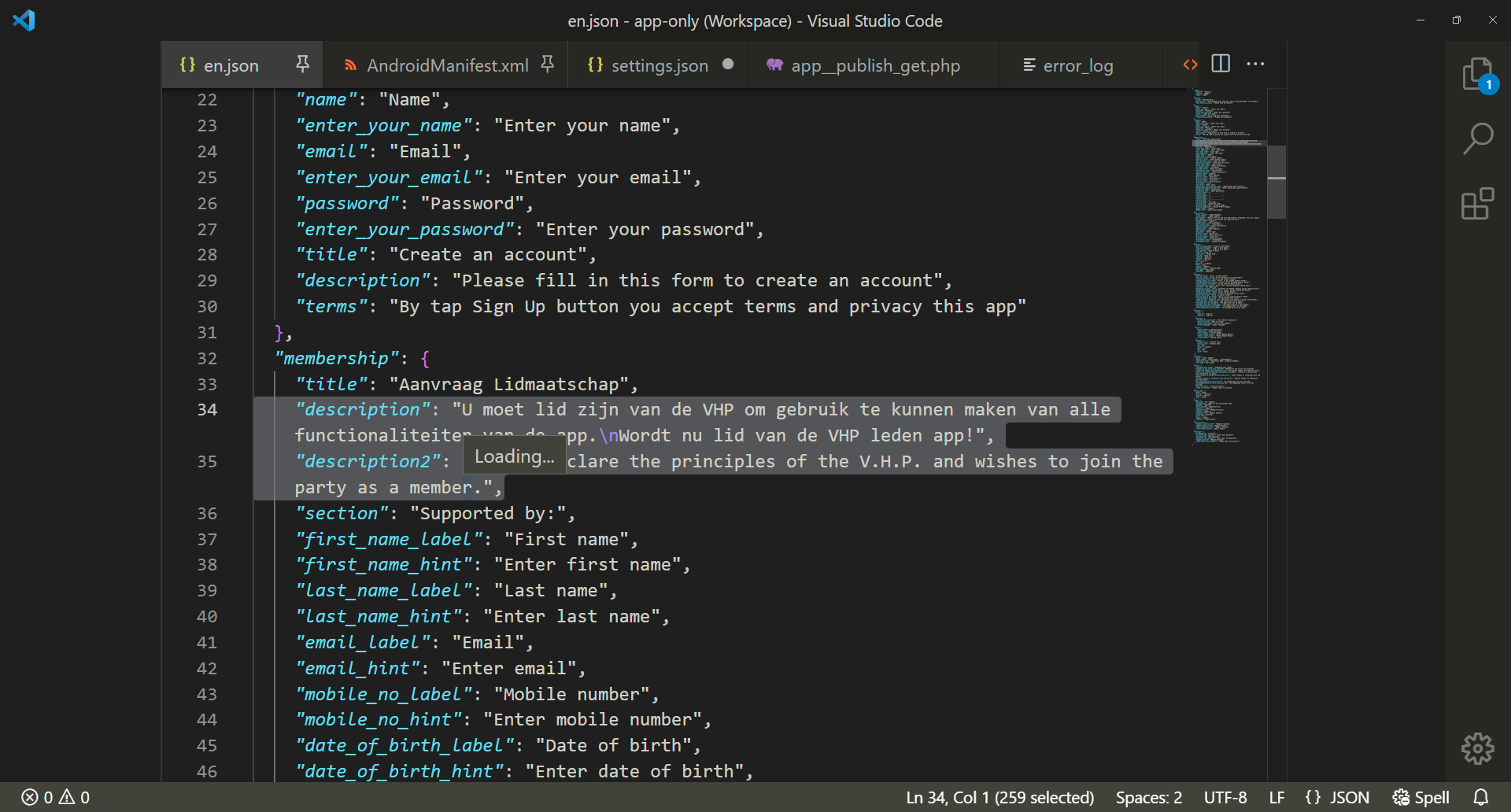
Task: Change the UTF-8 file encoding
Action: tap(1225, 797)
